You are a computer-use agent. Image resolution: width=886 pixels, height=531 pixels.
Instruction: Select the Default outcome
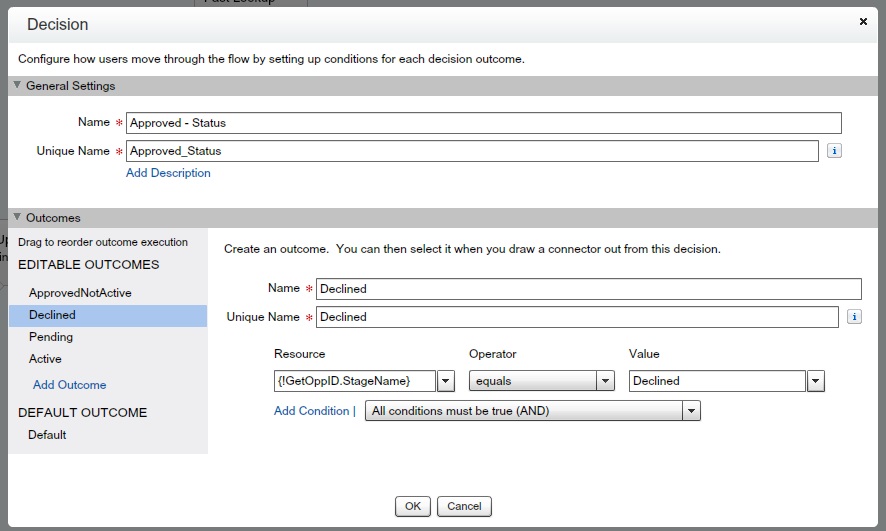tap(47, 435)
